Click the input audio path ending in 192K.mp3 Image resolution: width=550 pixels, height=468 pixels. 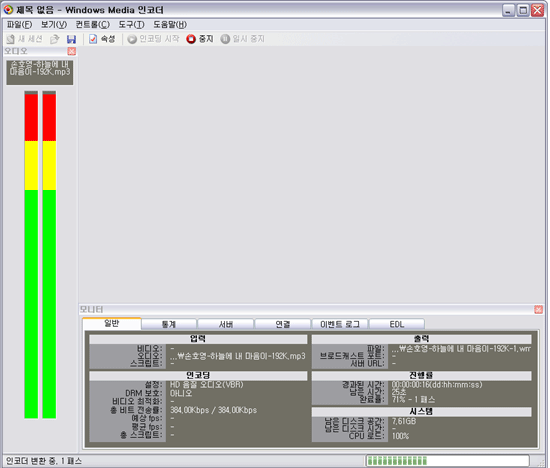pyautogui.click(x=237, y=356)
